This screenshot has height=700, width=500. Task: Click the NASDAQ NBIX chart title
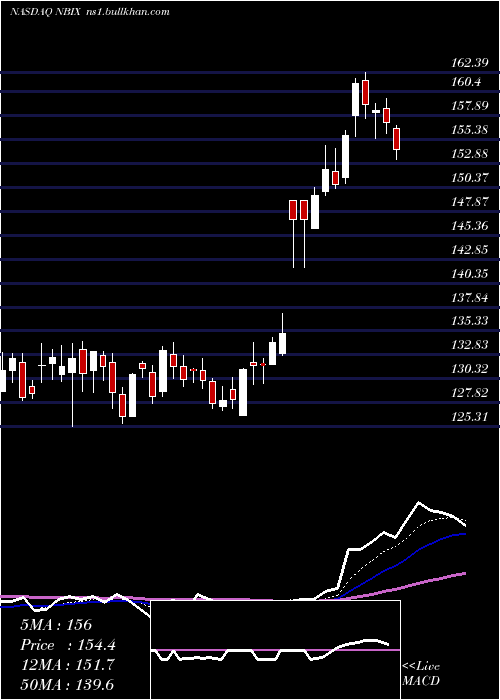coord(90,11)
